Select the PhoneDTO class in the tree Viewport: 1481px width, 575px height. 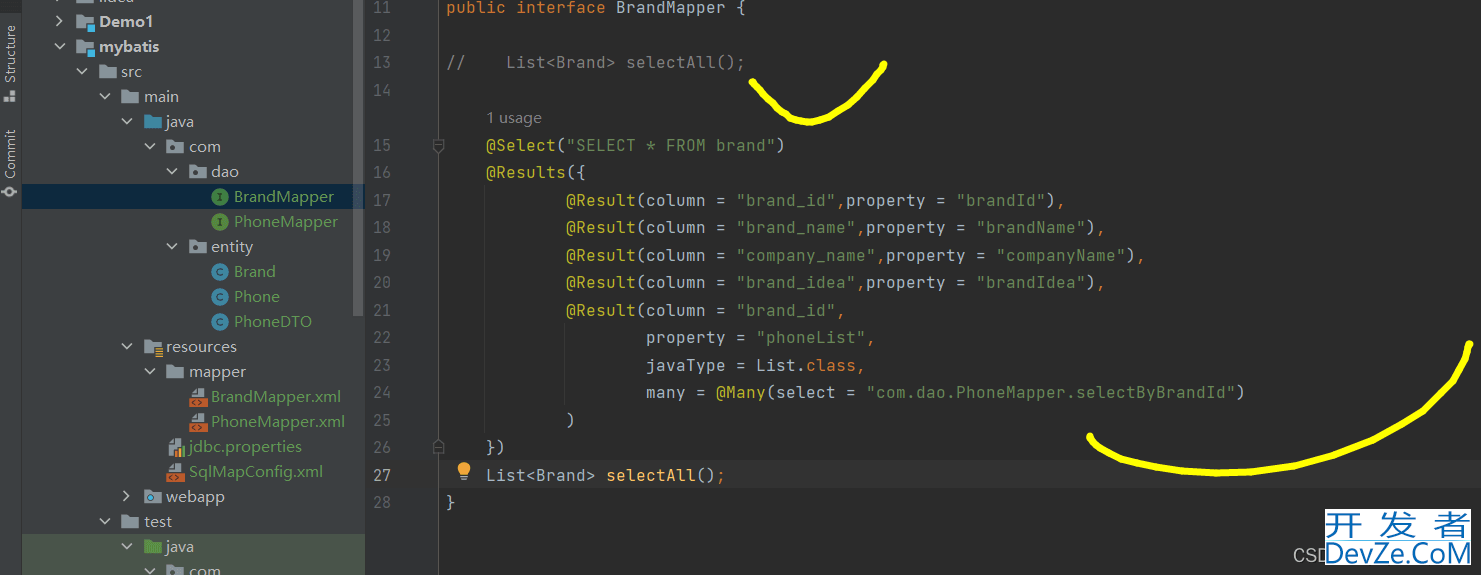click(273, 322)
